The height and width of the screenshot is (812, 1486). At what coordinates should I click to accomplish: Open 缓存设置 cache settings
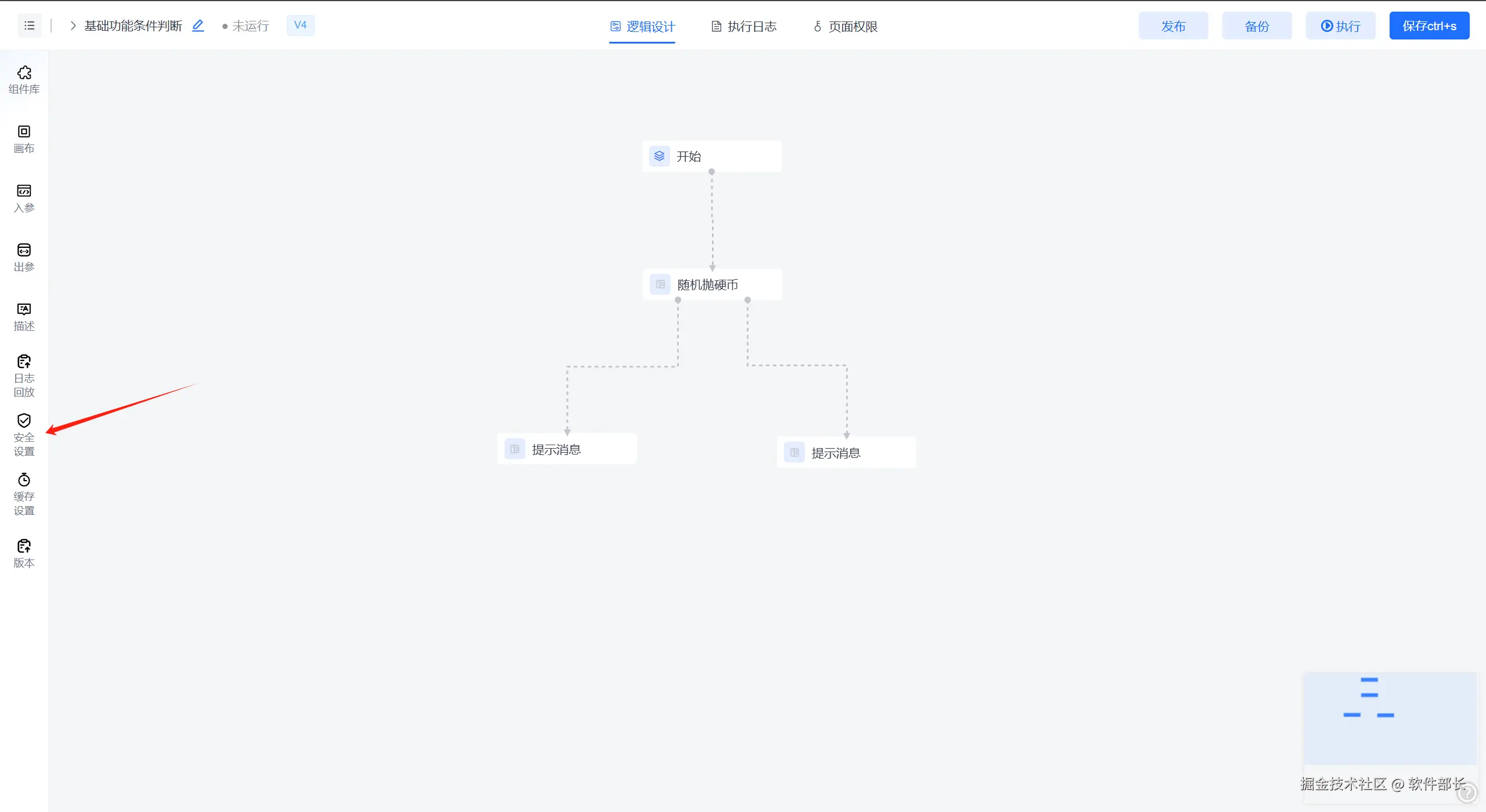pyautogui.click(x=24, y=495)
